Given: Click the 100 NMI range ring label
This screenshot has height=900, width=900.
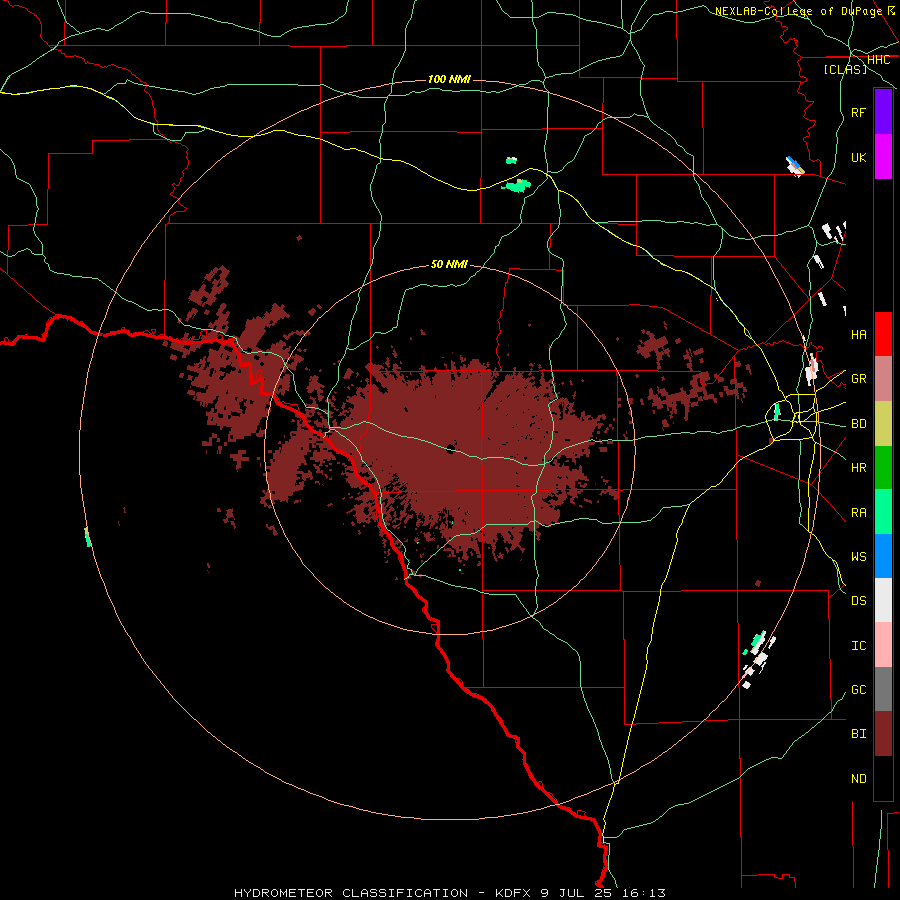Looking at the screenshot, I should point(449,79).
